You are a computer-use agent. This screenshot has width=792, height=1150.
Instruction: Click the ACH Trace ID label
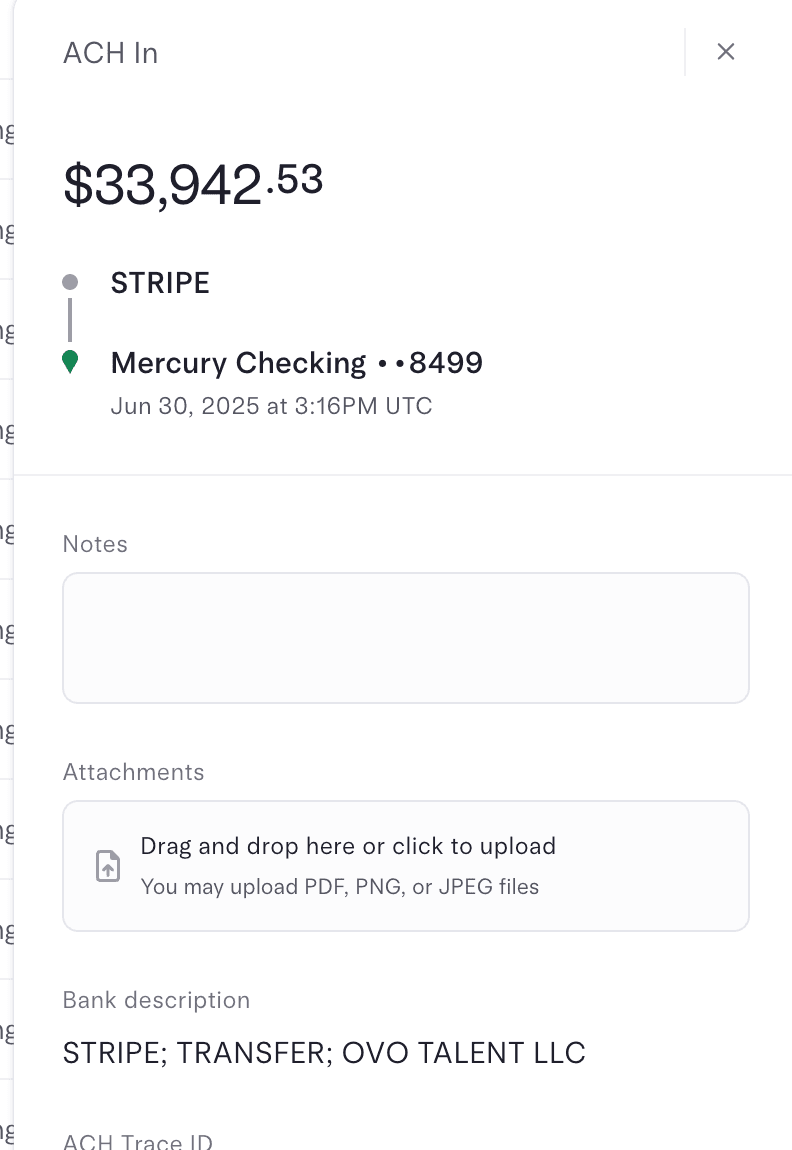coord(138,1141)
